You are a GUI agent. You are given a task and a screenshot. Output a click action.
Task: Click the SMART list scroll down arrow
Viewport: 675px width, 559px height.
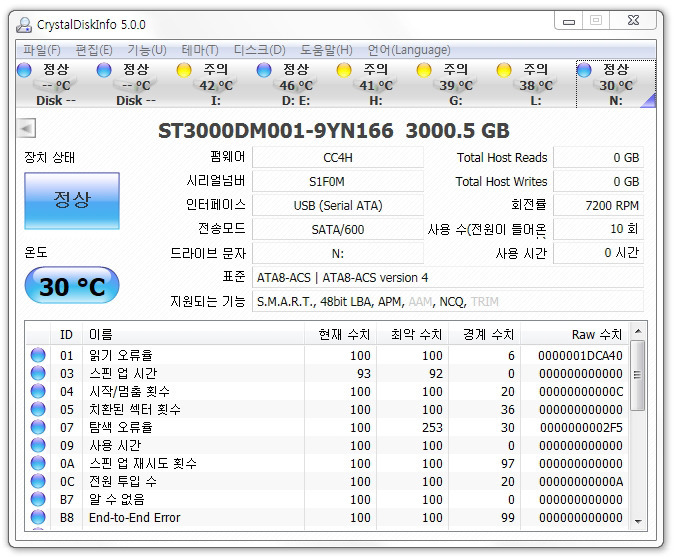click(x=638, y=522)
